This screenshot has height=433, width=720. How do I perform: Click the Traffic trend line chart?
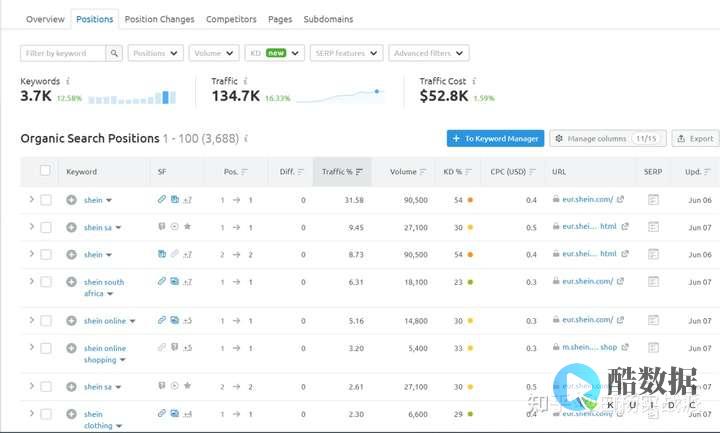coord(340,96)
